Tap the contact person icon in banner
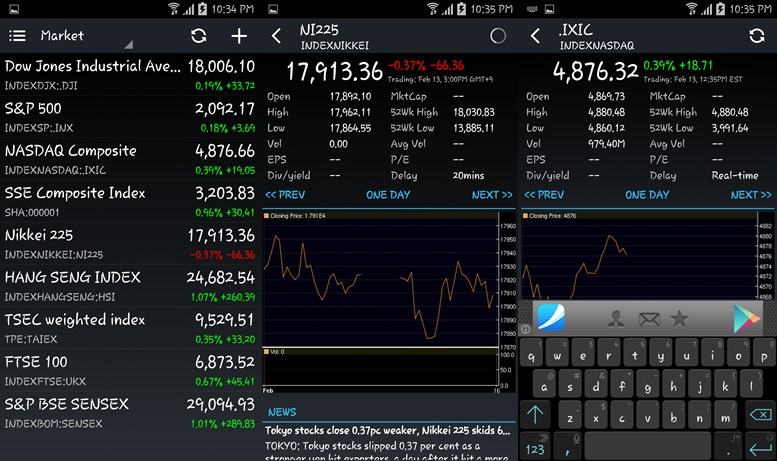 (616, 319)
